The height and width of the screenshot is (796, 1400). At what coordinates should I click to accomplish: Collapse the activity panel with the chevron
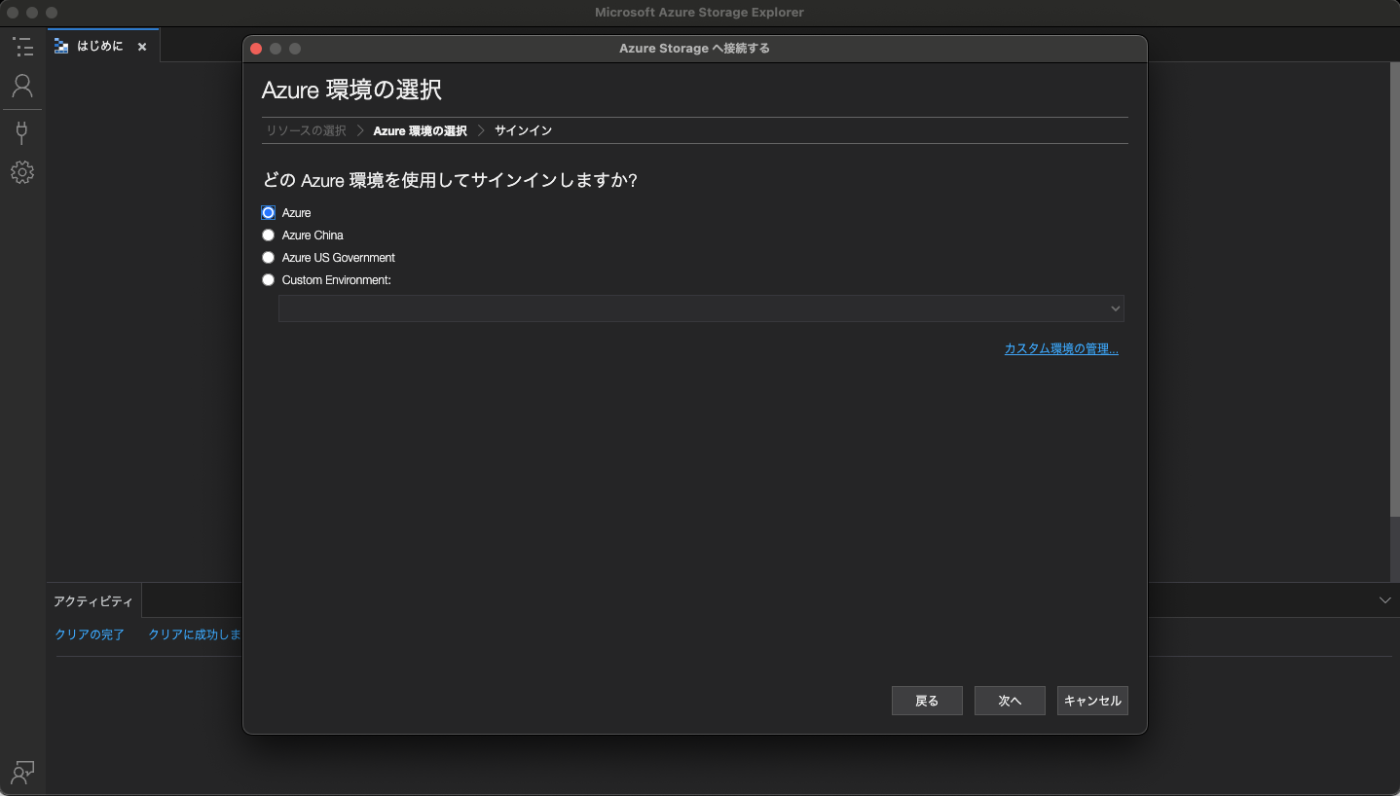point(1385,600)
